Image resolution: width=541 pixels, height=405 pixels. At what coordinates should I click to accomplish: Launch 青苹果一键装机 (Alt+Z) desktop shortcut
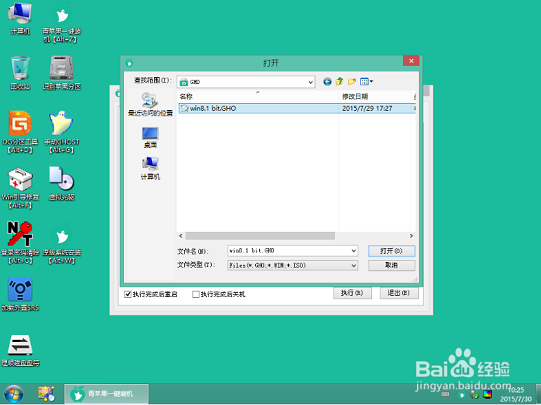62,24
